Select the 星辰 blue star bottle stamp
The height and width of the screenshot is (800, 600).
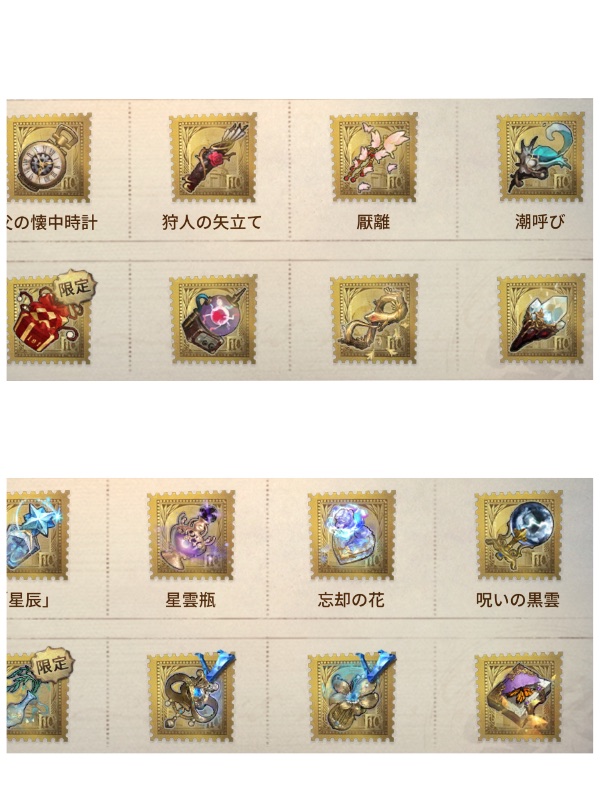point(38,535)
